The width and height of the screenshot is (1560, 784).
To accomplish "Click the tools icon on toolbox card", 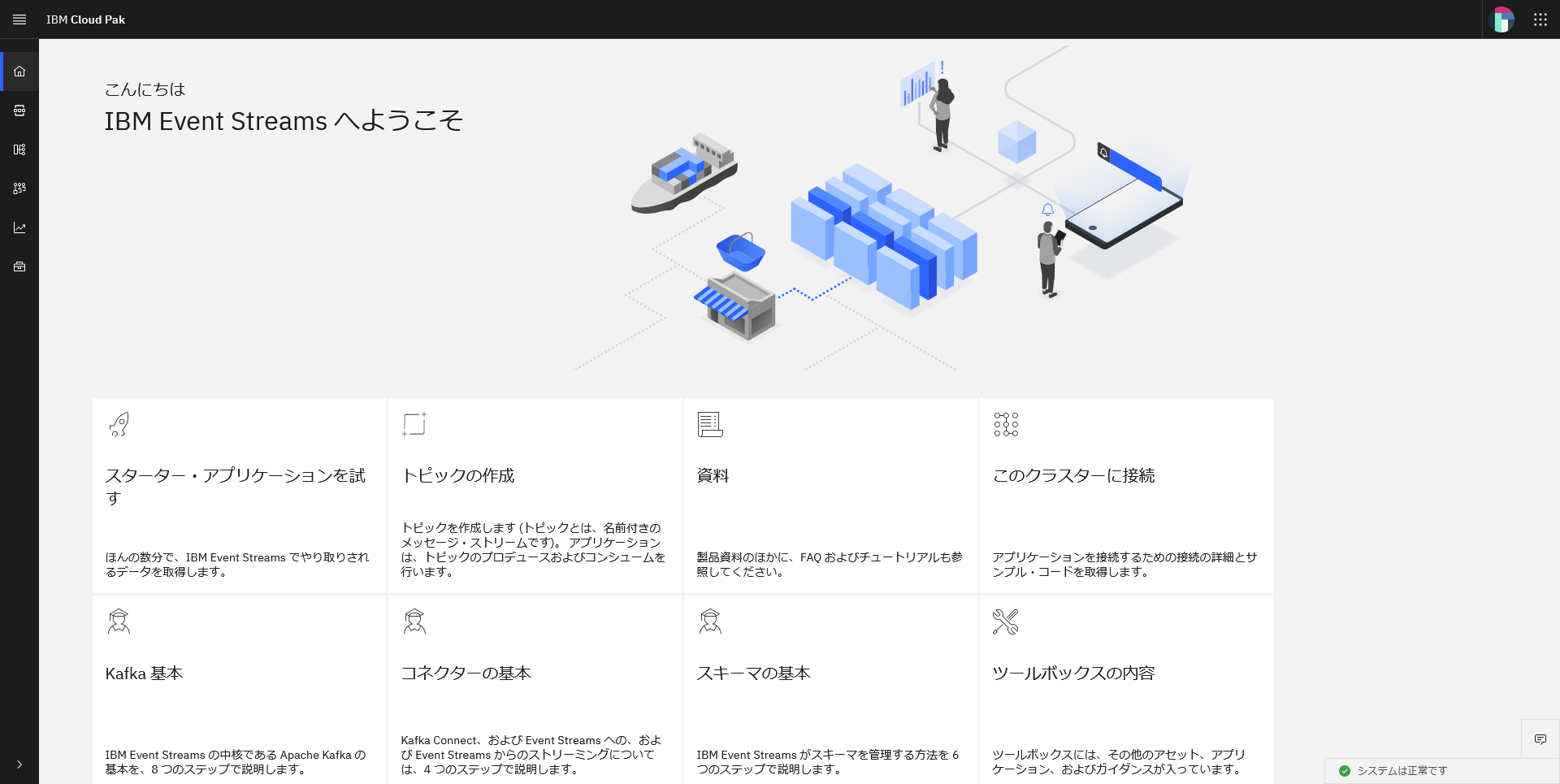I will [1006, 622].
